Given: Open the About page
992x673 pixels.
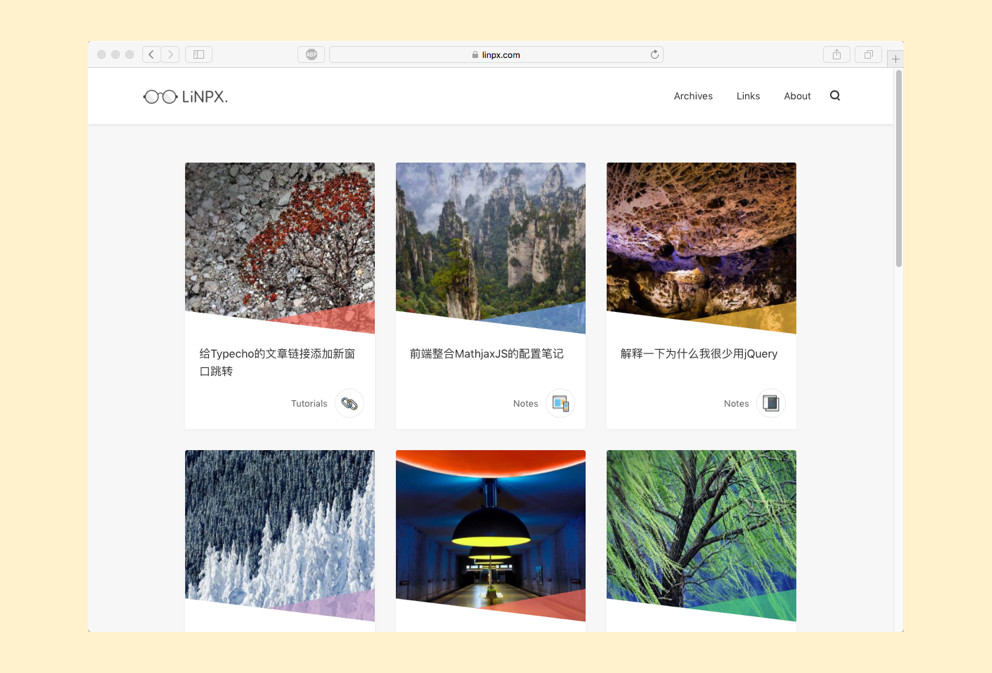Looking at the screenshot, I should [797, 96].
